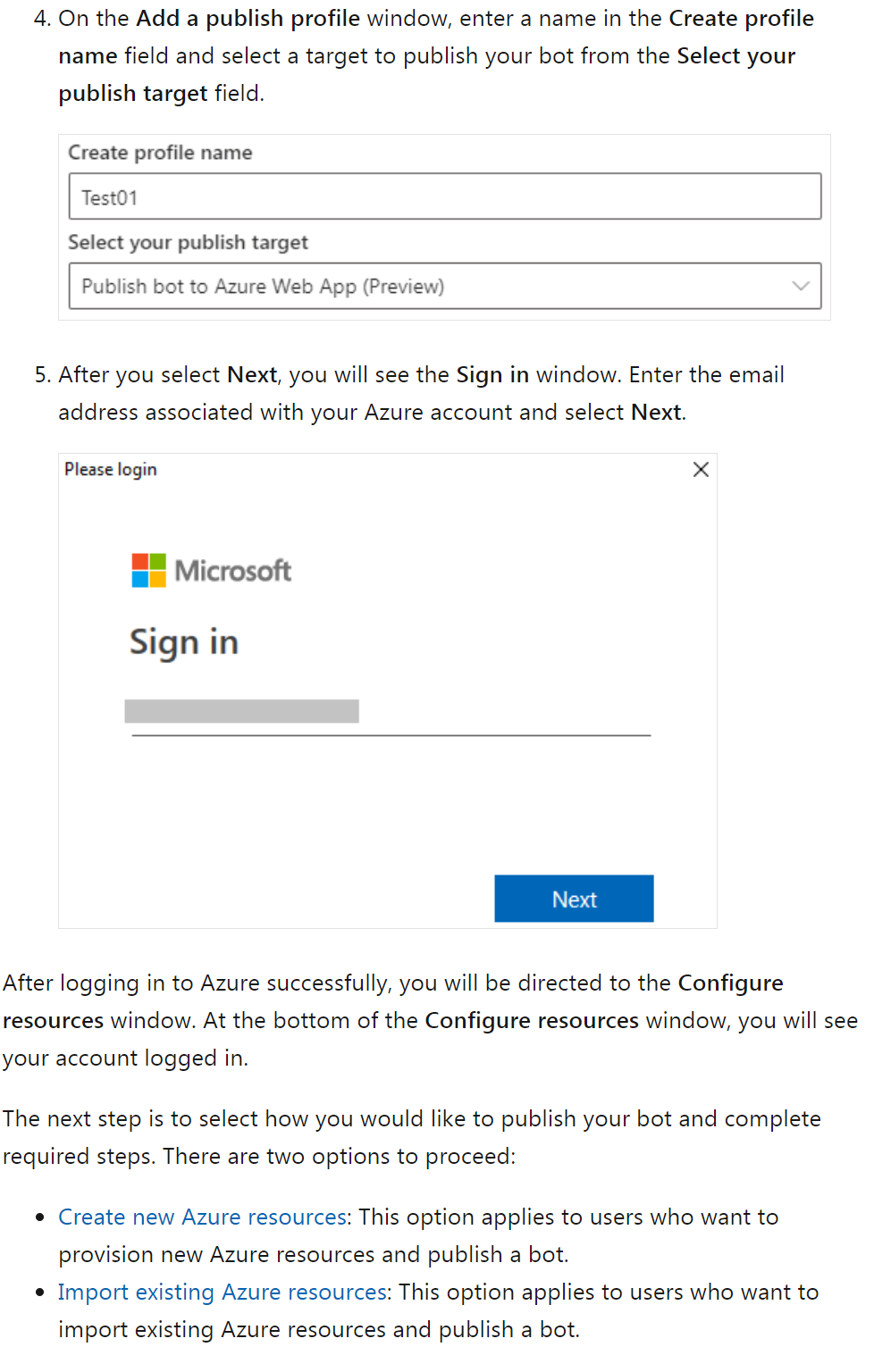The height and width of the screenshot is (1372, 874).
Task: Click the green square of Microsoft logo
Action: pyautogui.click(x=158, y=562)
